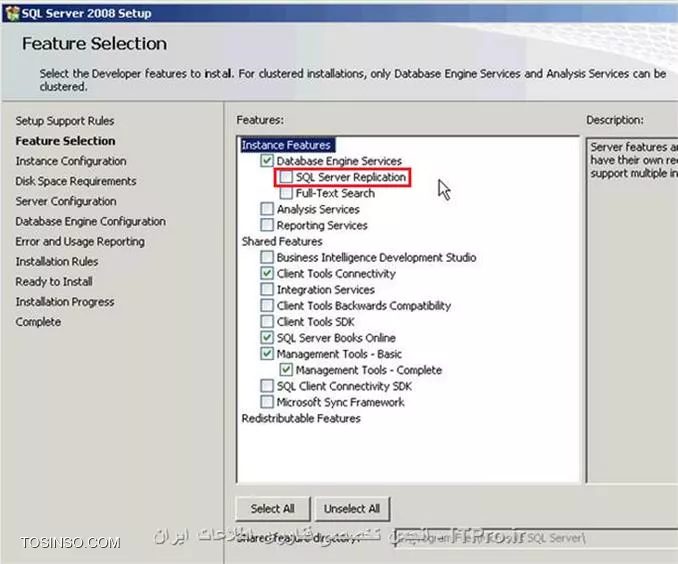Uncheck Database Engine Services checkbox
This screenshot has width=678, height=564.
[267, 161]
